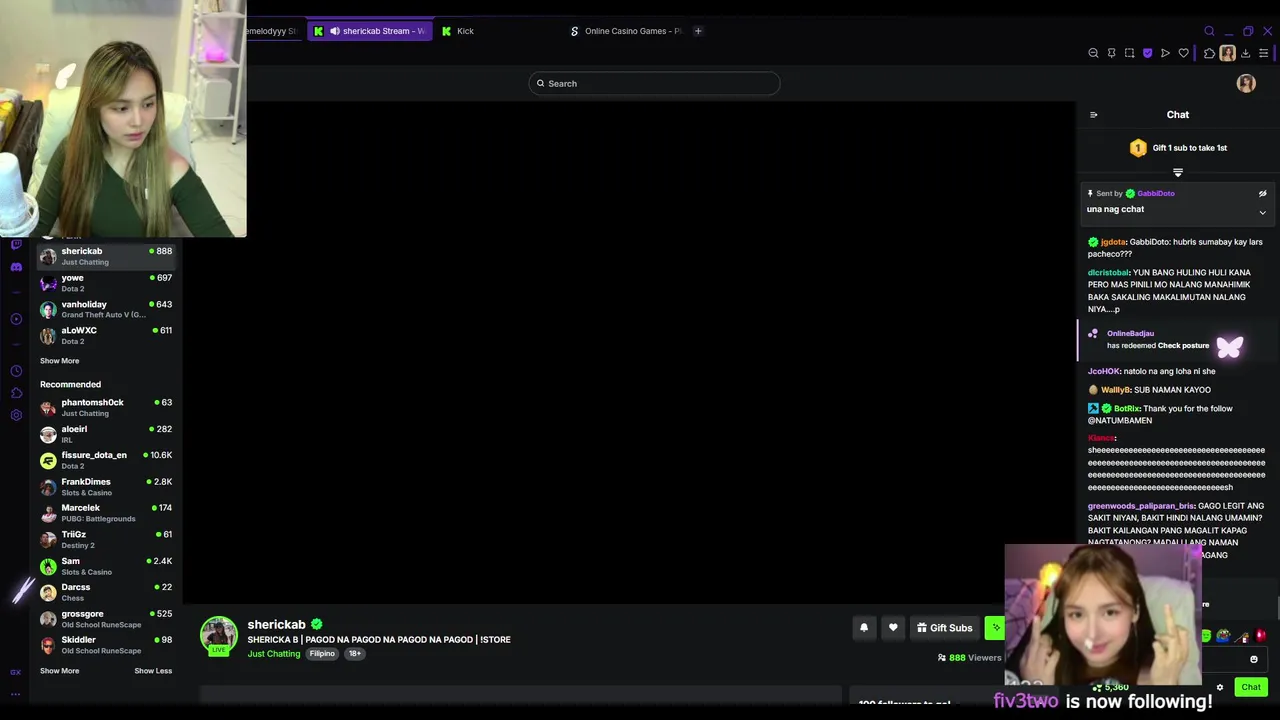Open the zoom-out magnifier toolbar icon
1280x720 pixels.
click(1093, 53)
